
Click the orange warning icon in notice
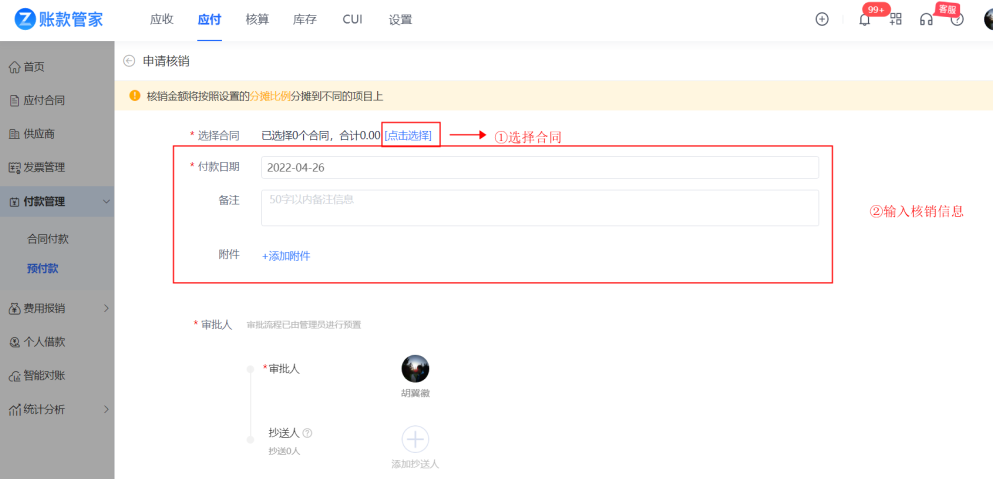(135, 96)
